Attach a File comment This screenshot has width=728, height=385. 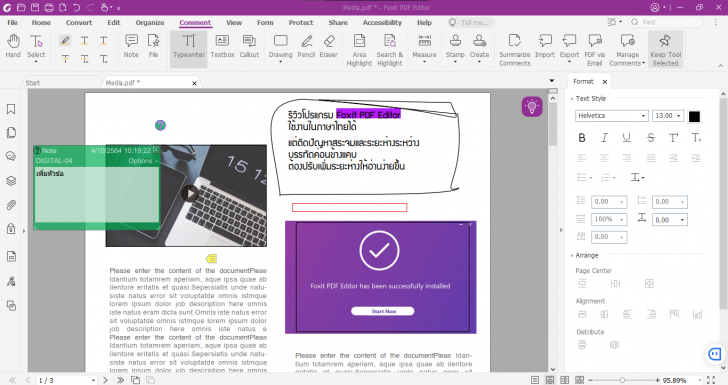154,46
